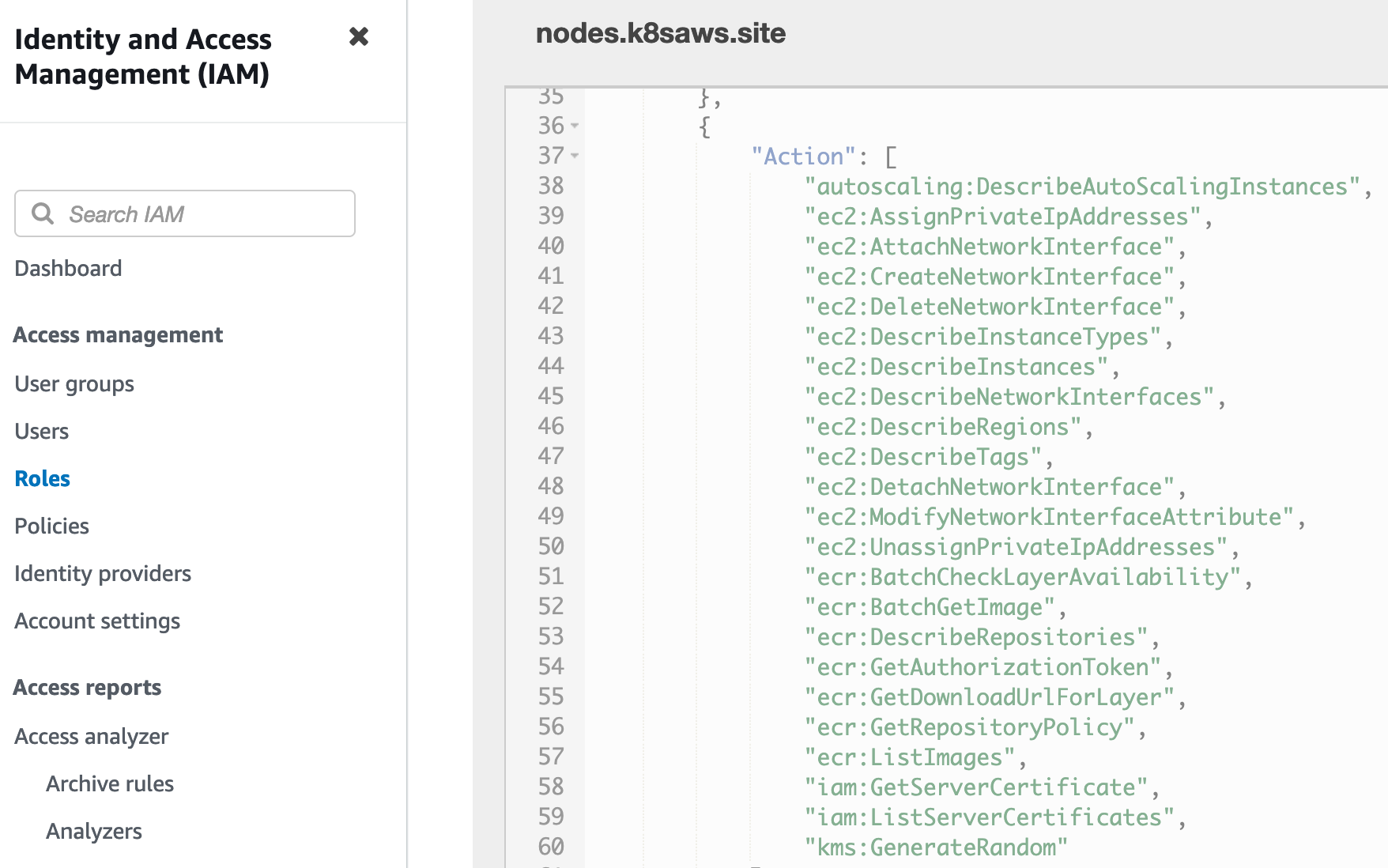Click "ec2:DescribeInstanceTypes" entry
1388x868 pixels.
[983, 337]
